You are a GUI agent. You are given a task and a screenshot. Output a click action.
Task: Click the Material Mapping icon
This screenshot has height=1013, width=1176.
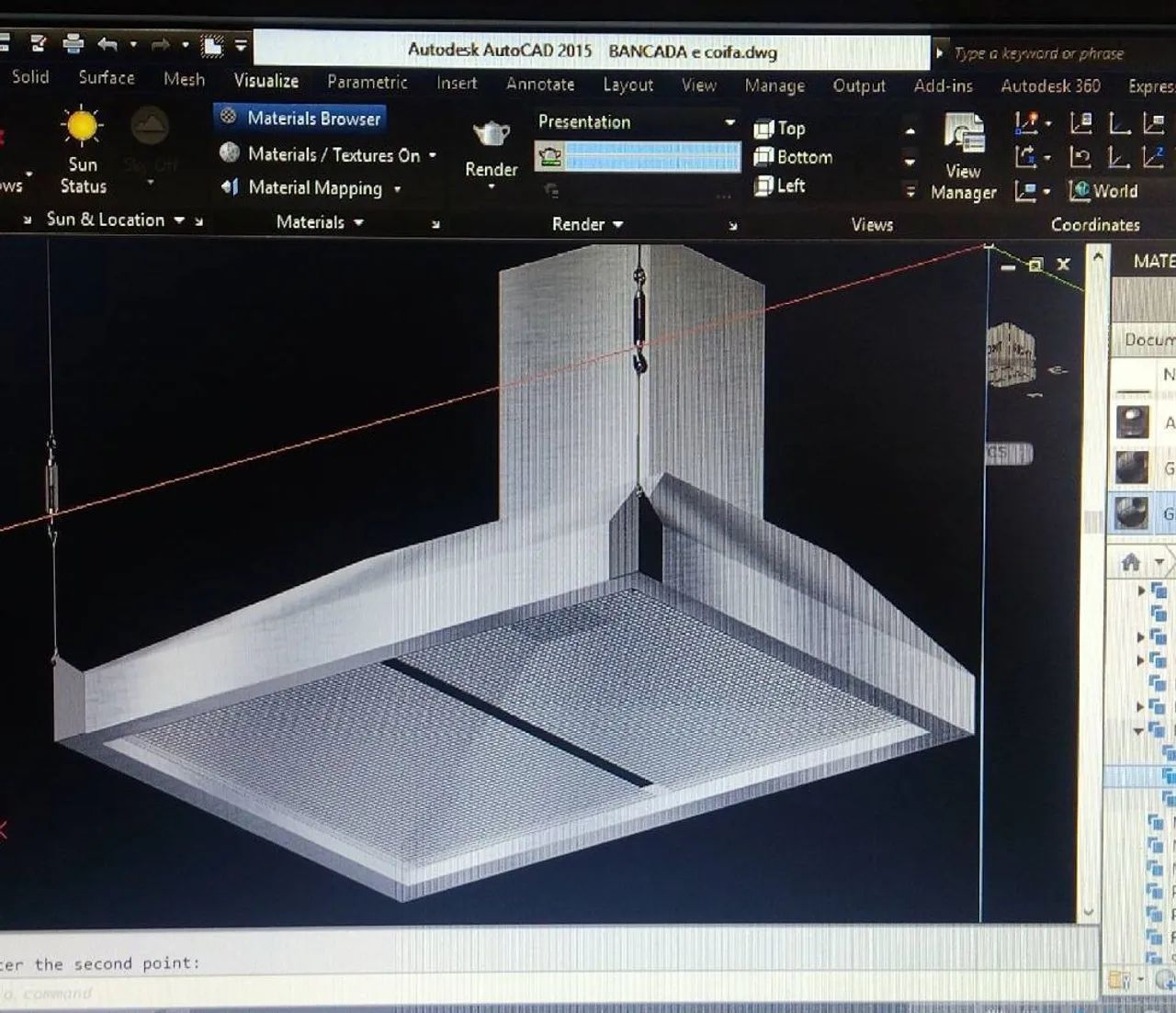point(230,187)
